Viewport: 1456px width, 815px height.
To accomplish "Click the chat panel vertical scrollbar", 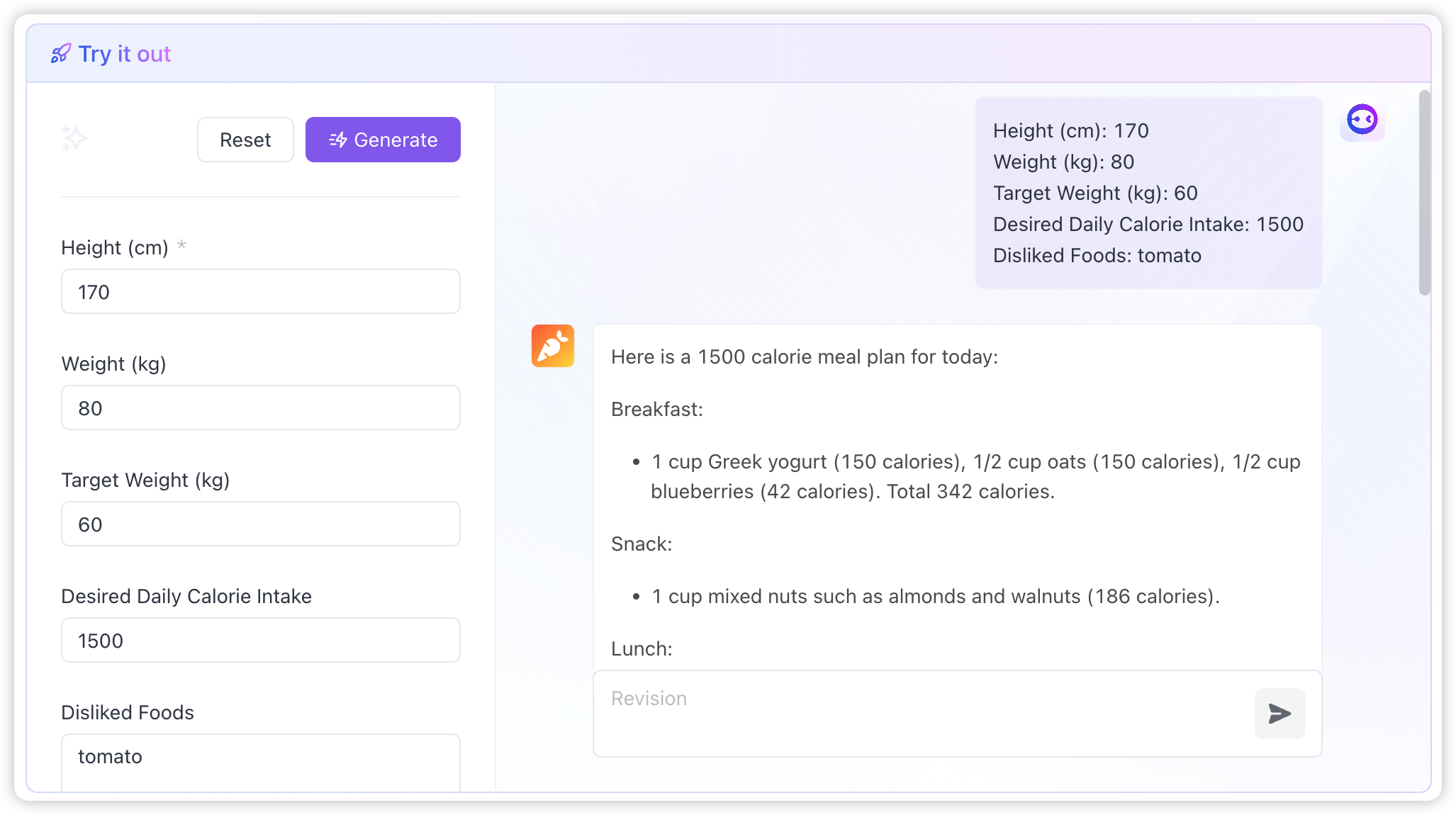I will tap(1424, 193).
